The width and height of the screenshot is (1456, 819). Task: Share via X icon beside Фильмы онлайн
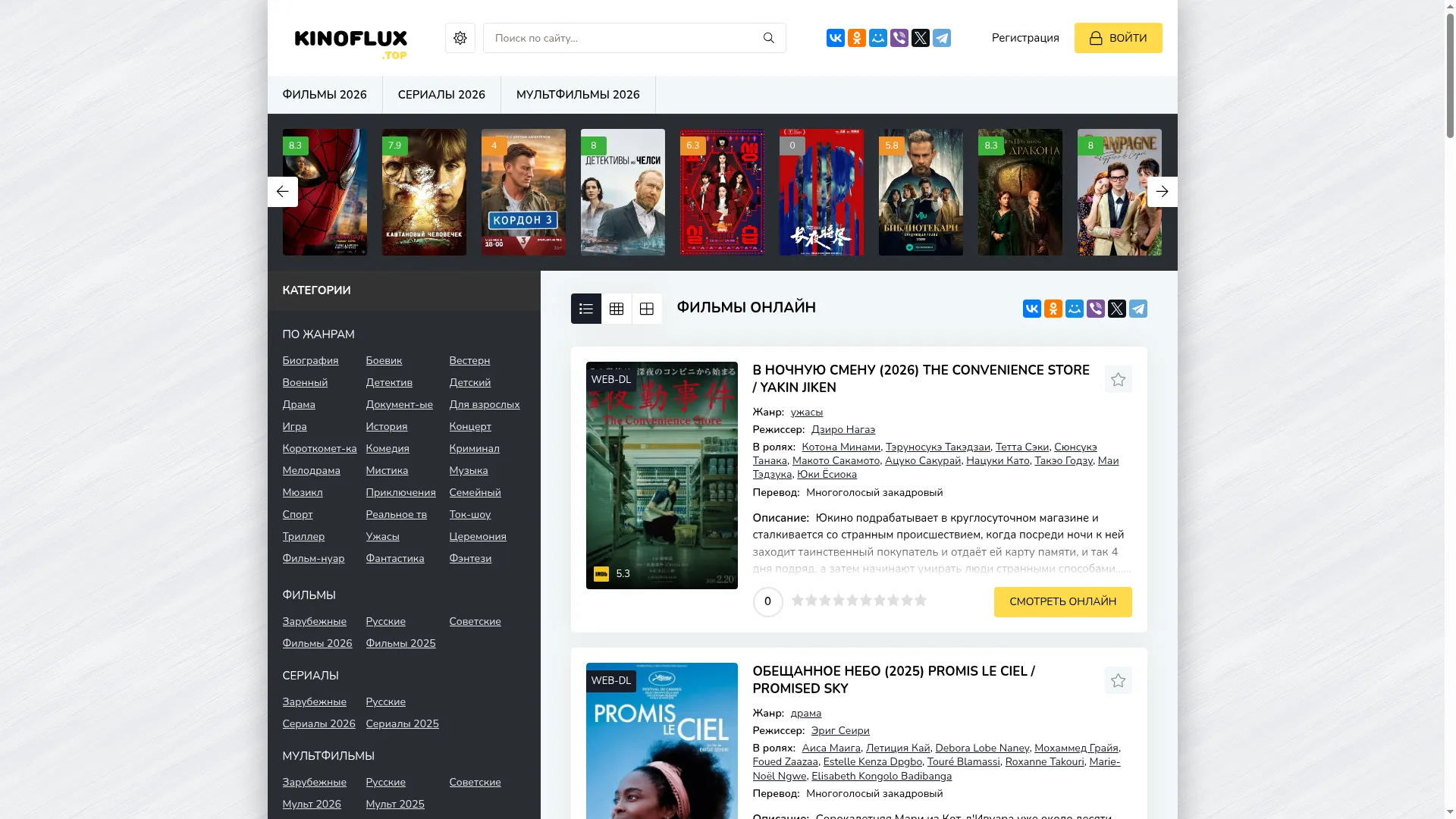(x=1117, y=309)
